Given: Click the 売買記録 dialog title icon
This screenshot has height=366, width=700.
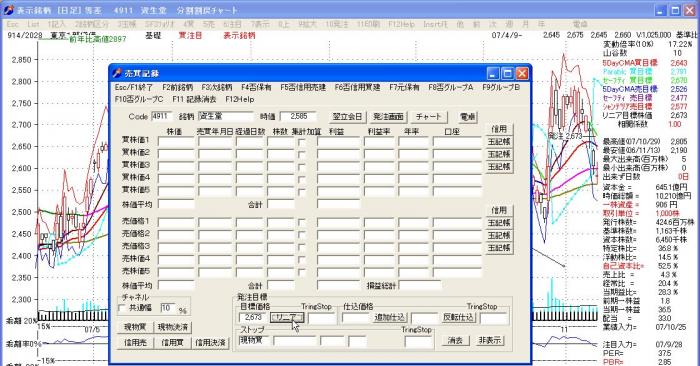Looking at the screenshot, I should coord(117,73).
